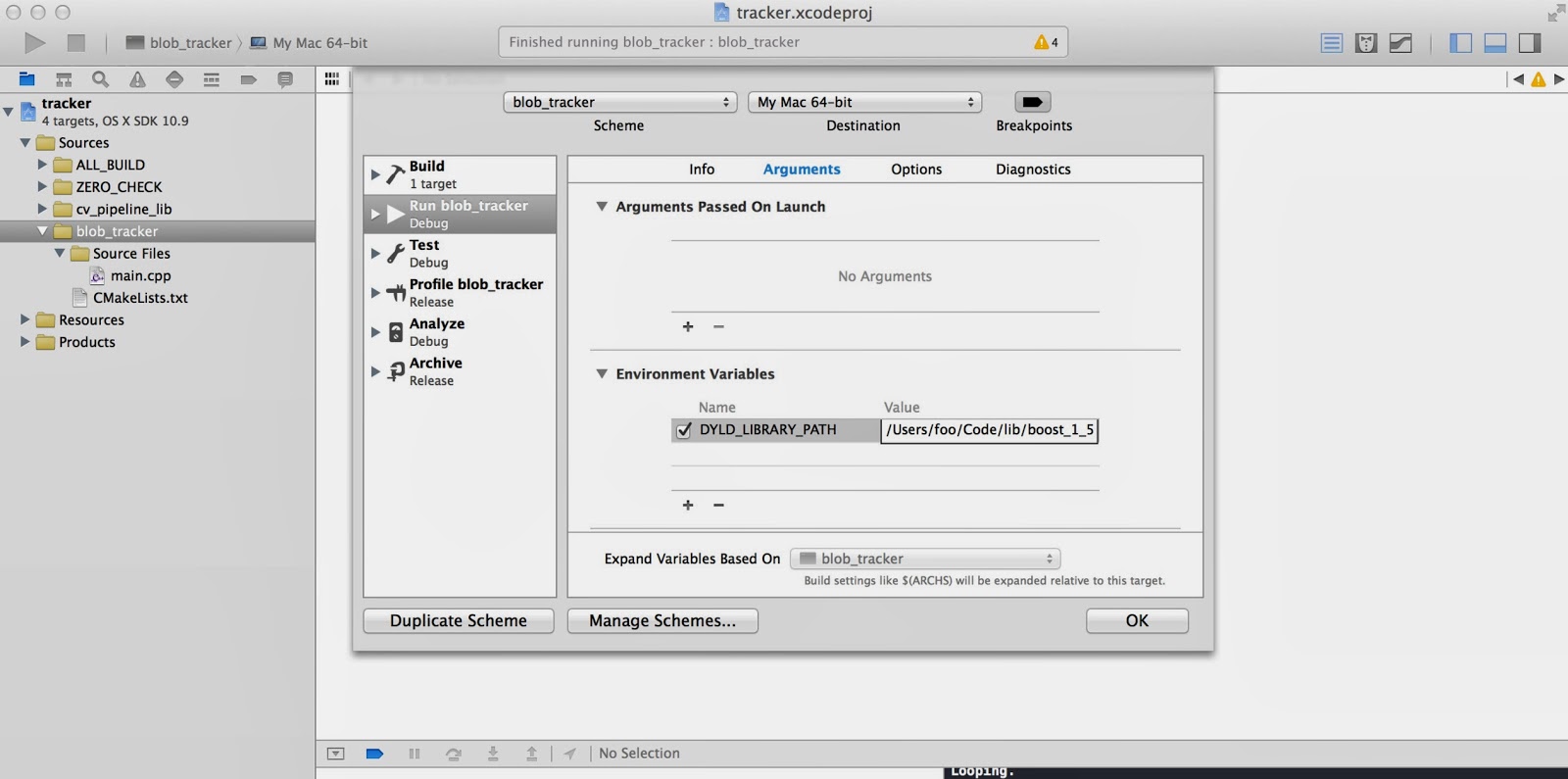Image resolution: width=1568 pixels, height=779 pixels.
Task: Open the Scheme dropdown showing blob_tracker
Action: [620, 102]
